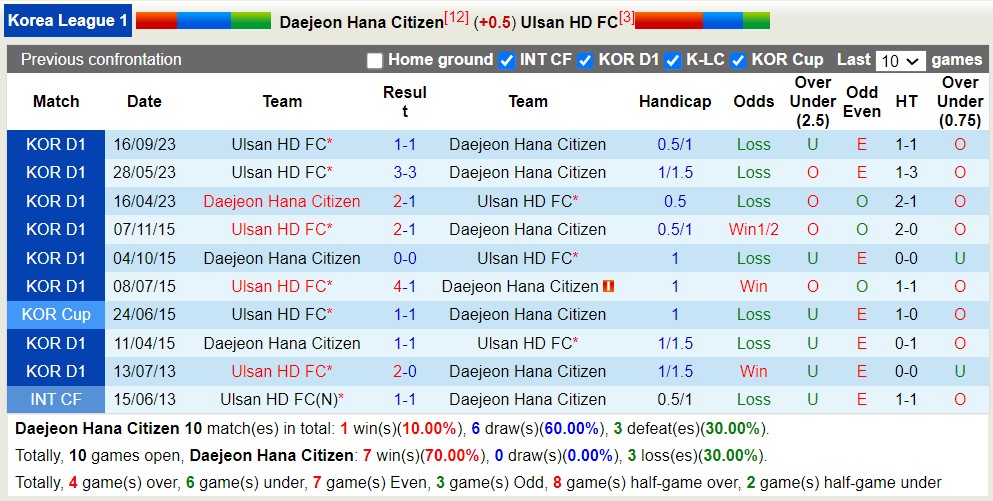Click half-game under U on 13/07/13
Image resolution: width=993 pixels, height=501 pixels.
click(x=960, y=371)
